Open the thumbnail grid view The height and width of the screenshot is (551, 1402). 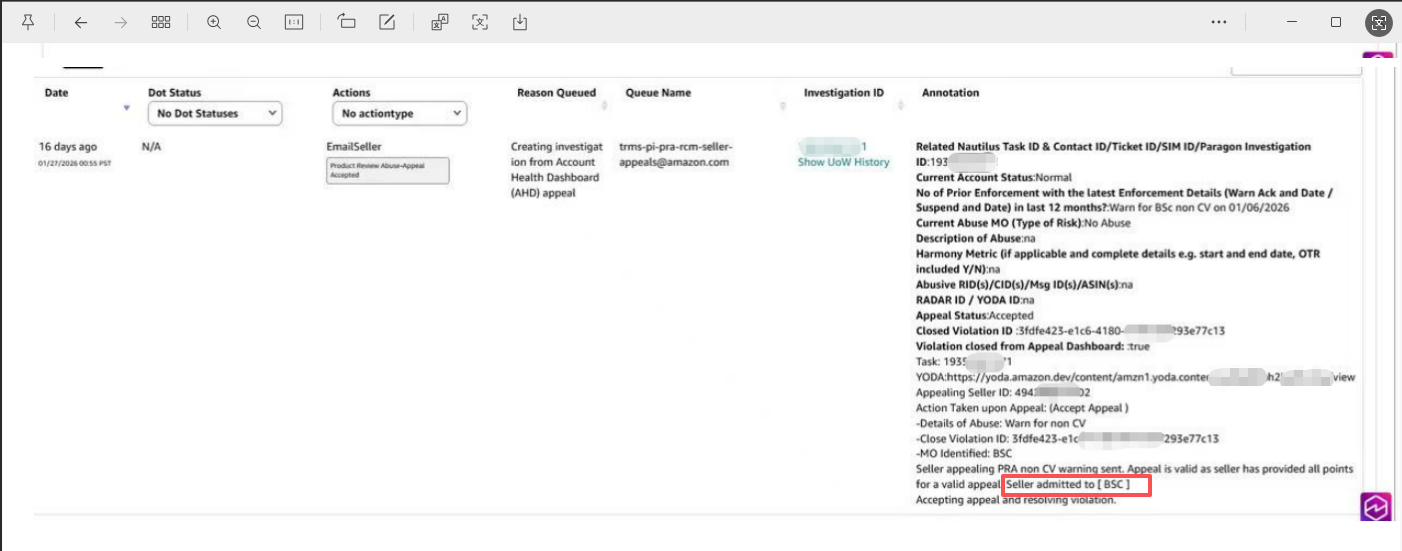[x=161, y=22]
